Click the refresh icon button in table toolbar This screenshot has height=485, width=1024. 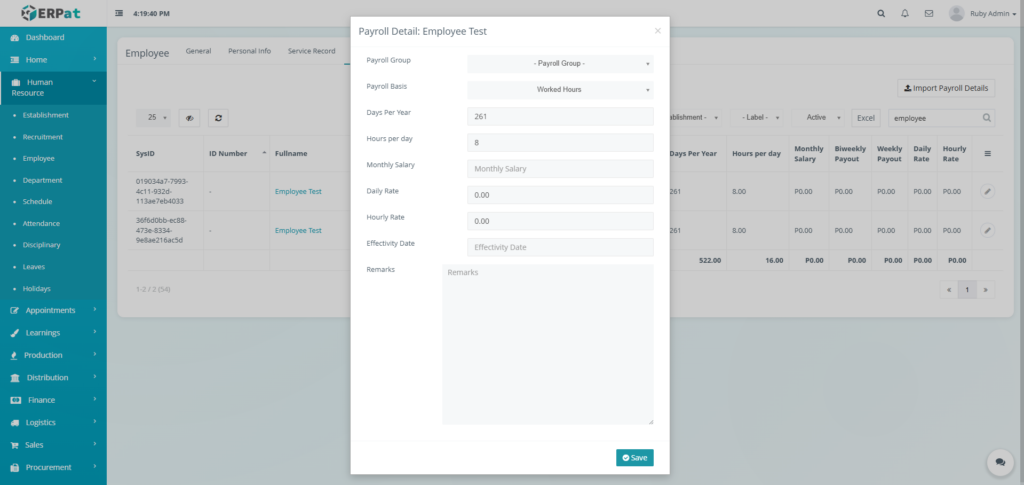coord(217,118)
